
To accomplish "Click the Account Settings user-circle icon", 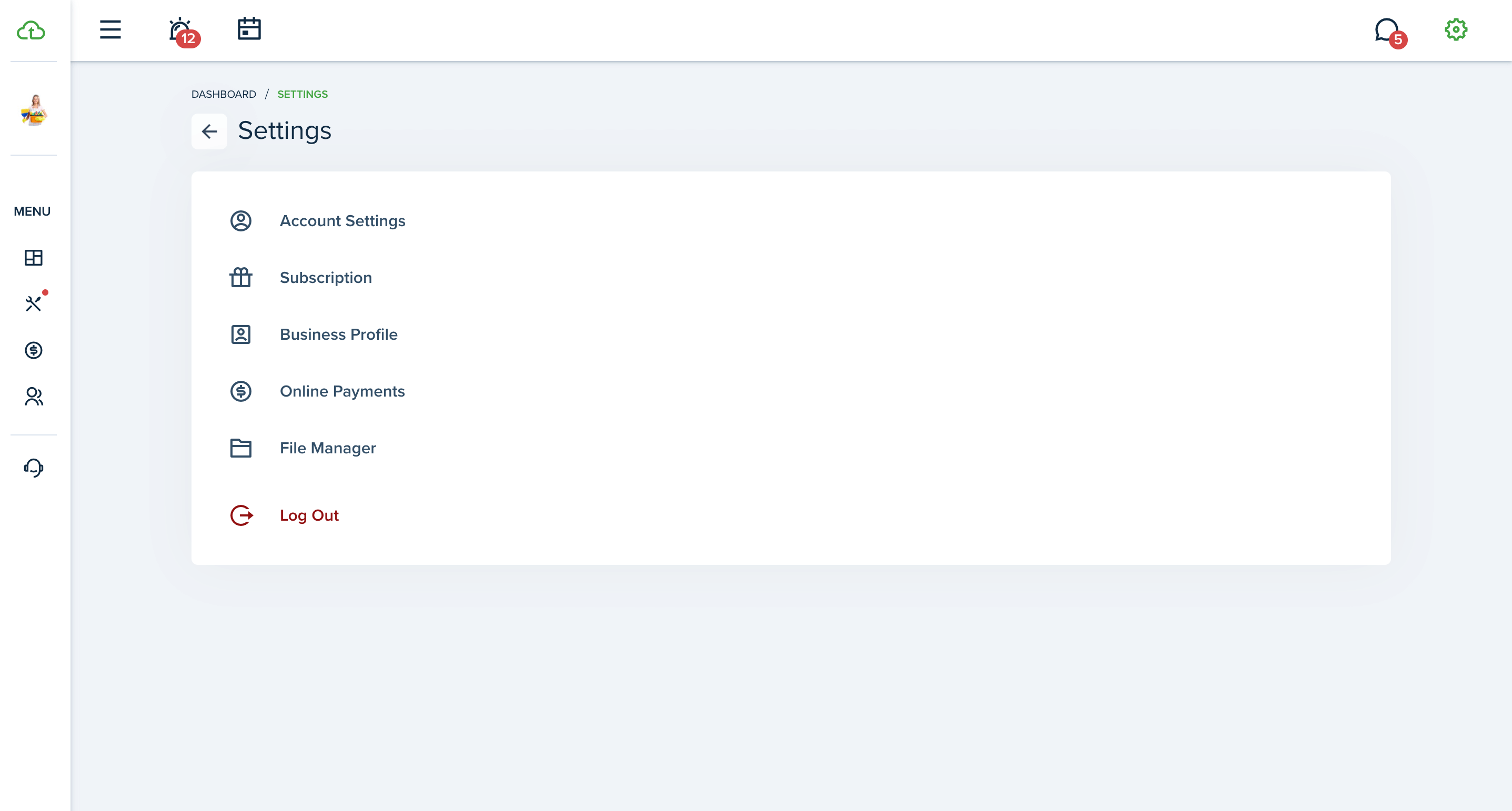I will coord(240,221).
